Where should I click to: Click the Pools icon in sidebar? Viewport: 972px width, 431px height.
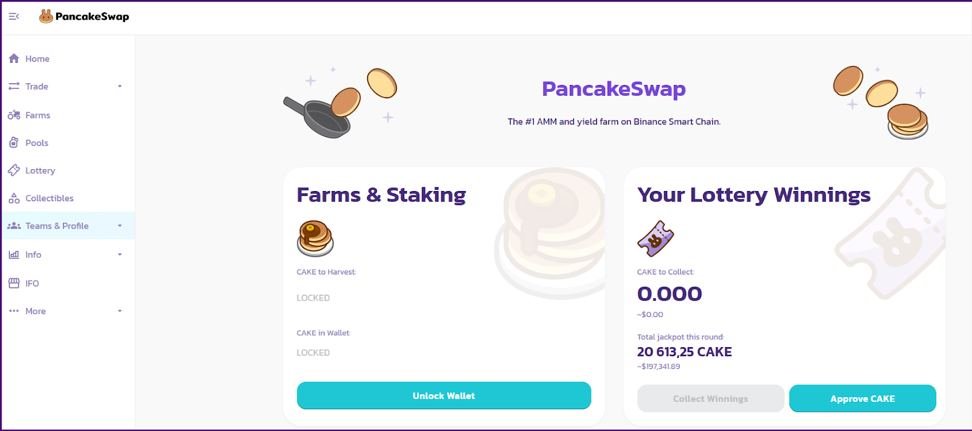click(14, 143)
